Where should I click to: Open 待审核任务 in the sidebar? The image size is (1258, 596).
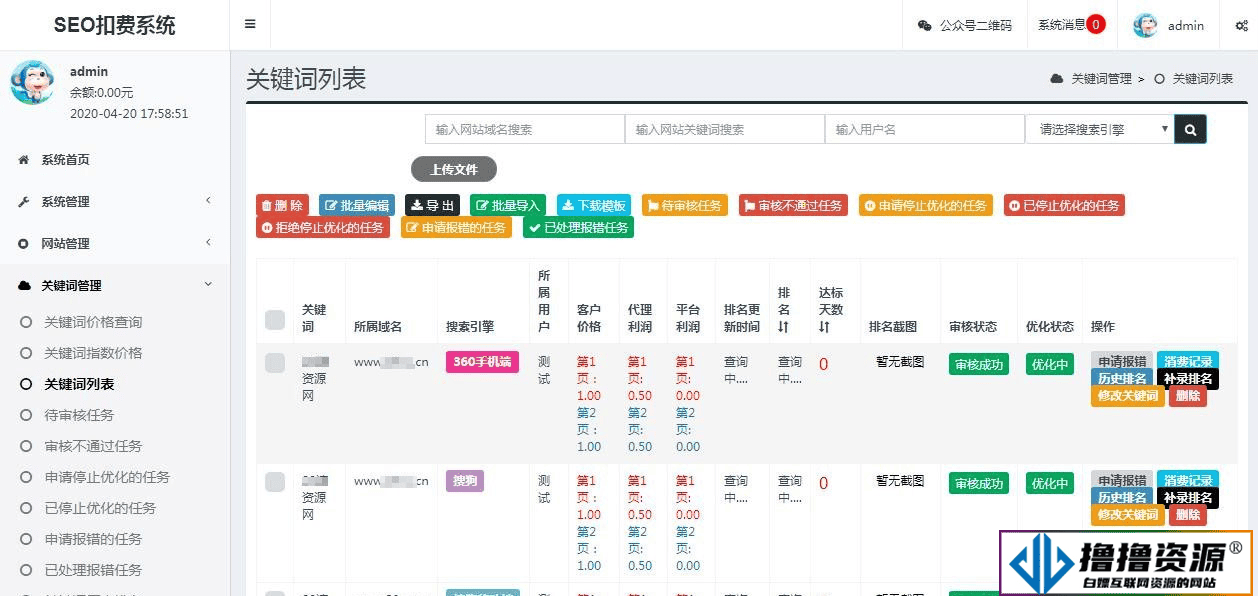point(79,415)
